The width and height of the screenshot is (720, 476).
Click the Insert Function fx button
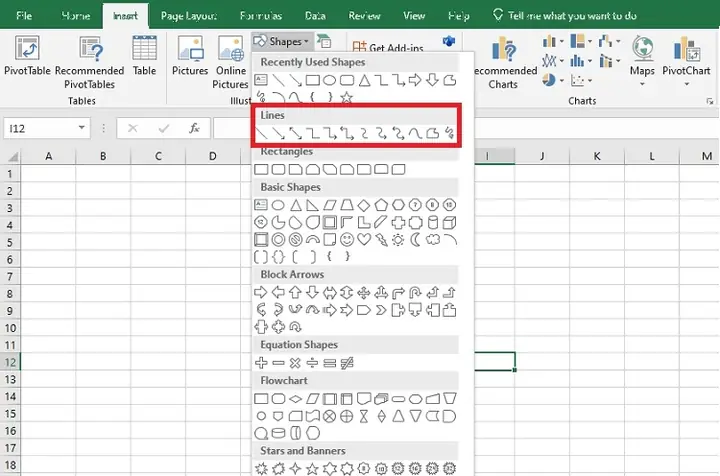pyautogui.click(x=194, y=129)
